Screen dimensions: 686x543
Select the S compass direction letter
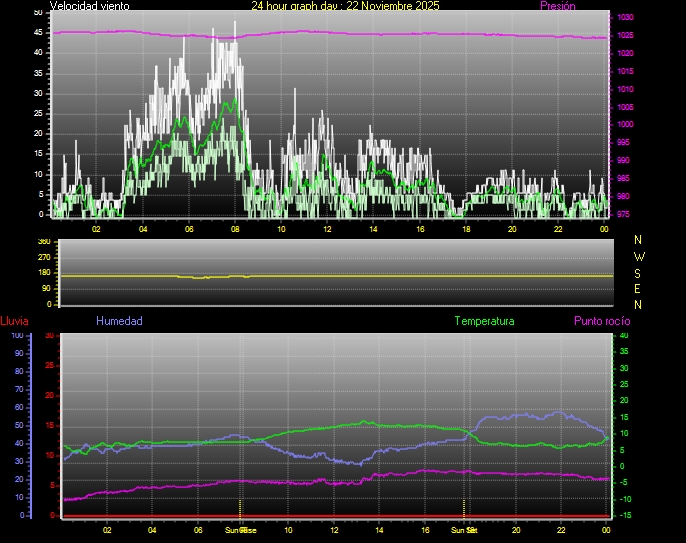tap(639, 272)
